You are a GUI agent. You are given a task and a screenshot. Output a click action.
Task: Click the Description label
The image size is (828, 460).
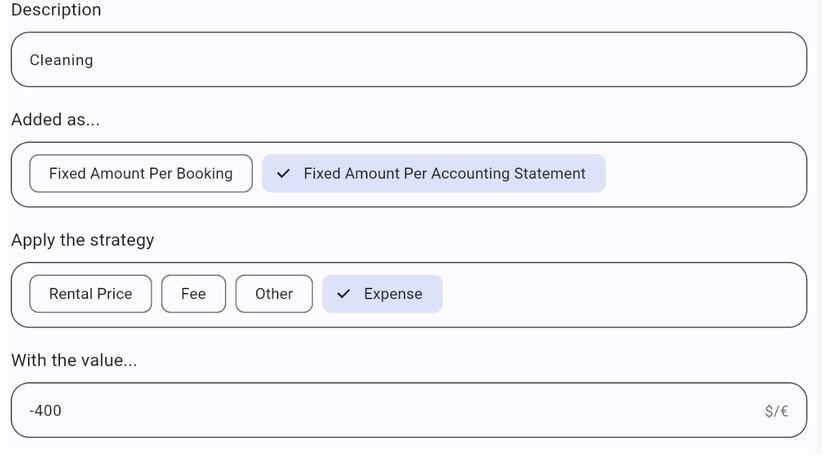pos(56,10)
